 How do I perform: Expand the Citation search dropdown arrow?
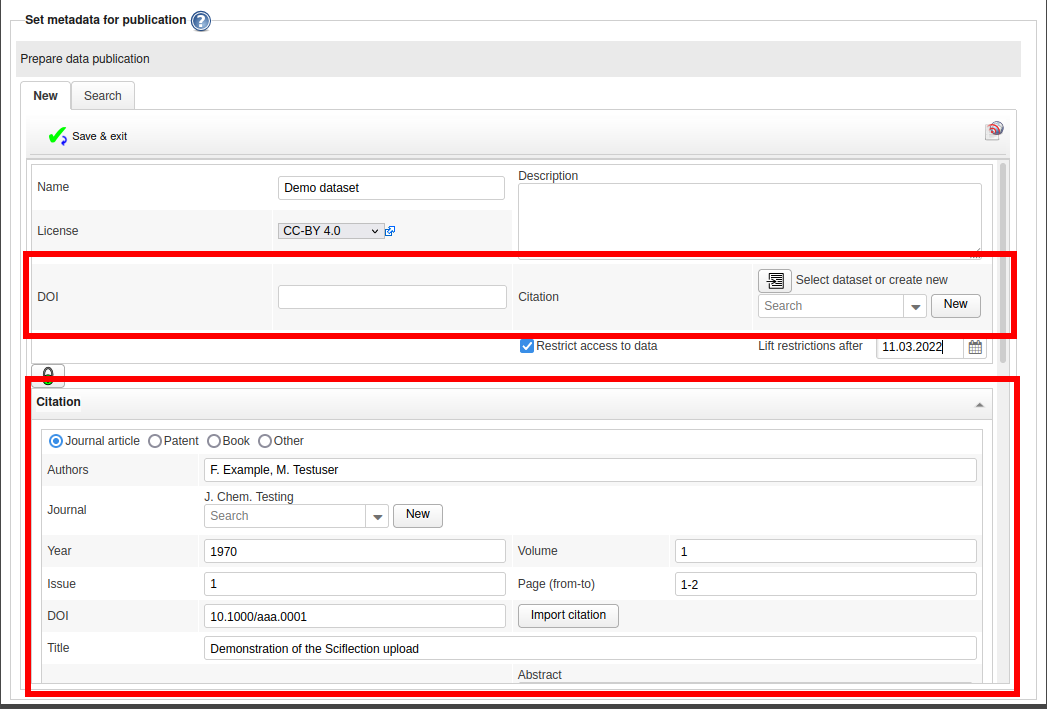(x=915, y=306)
